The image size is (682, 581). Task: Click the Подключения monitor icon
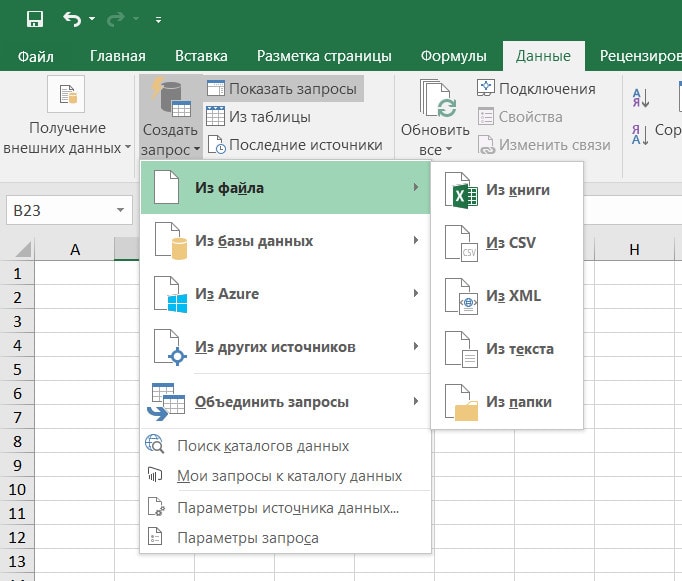(x=485, y=88)
